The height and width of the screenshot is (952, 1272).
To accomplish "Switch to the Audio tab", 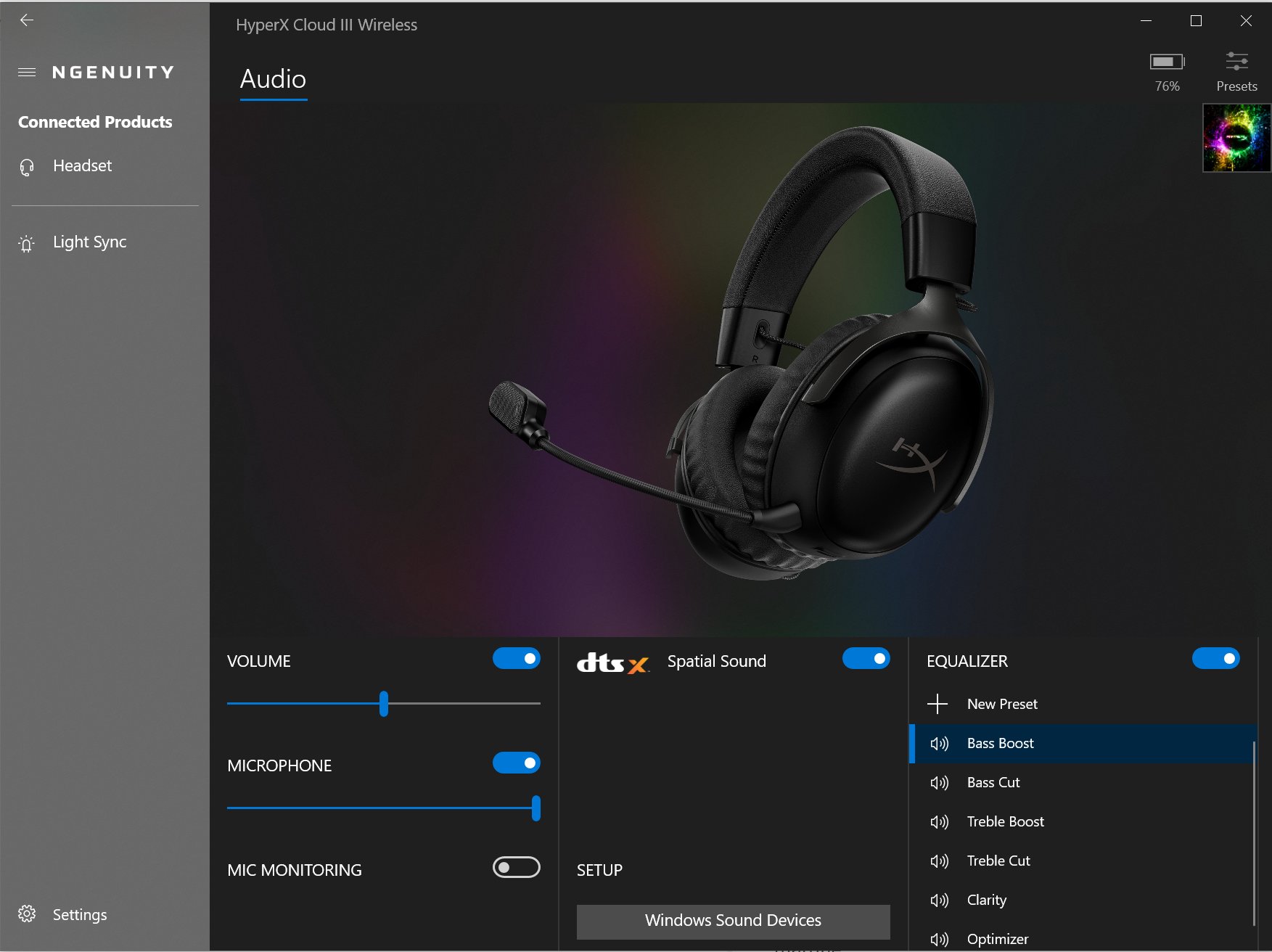I will tap(273, 79).
